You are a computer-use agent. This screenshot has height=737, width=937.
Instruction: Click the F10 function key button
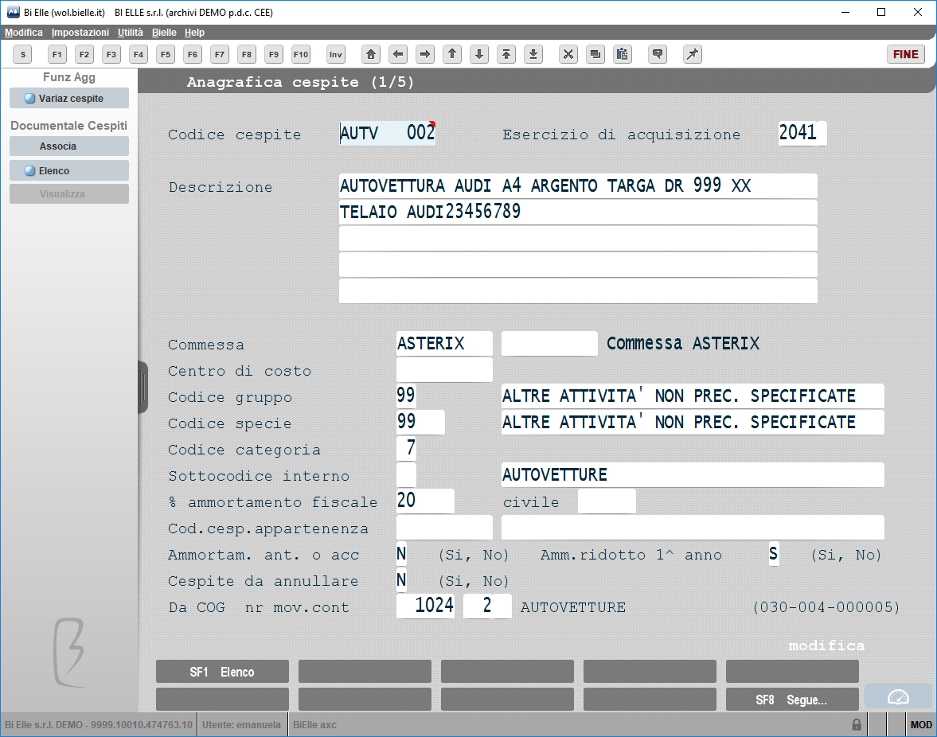coord(301,54)
